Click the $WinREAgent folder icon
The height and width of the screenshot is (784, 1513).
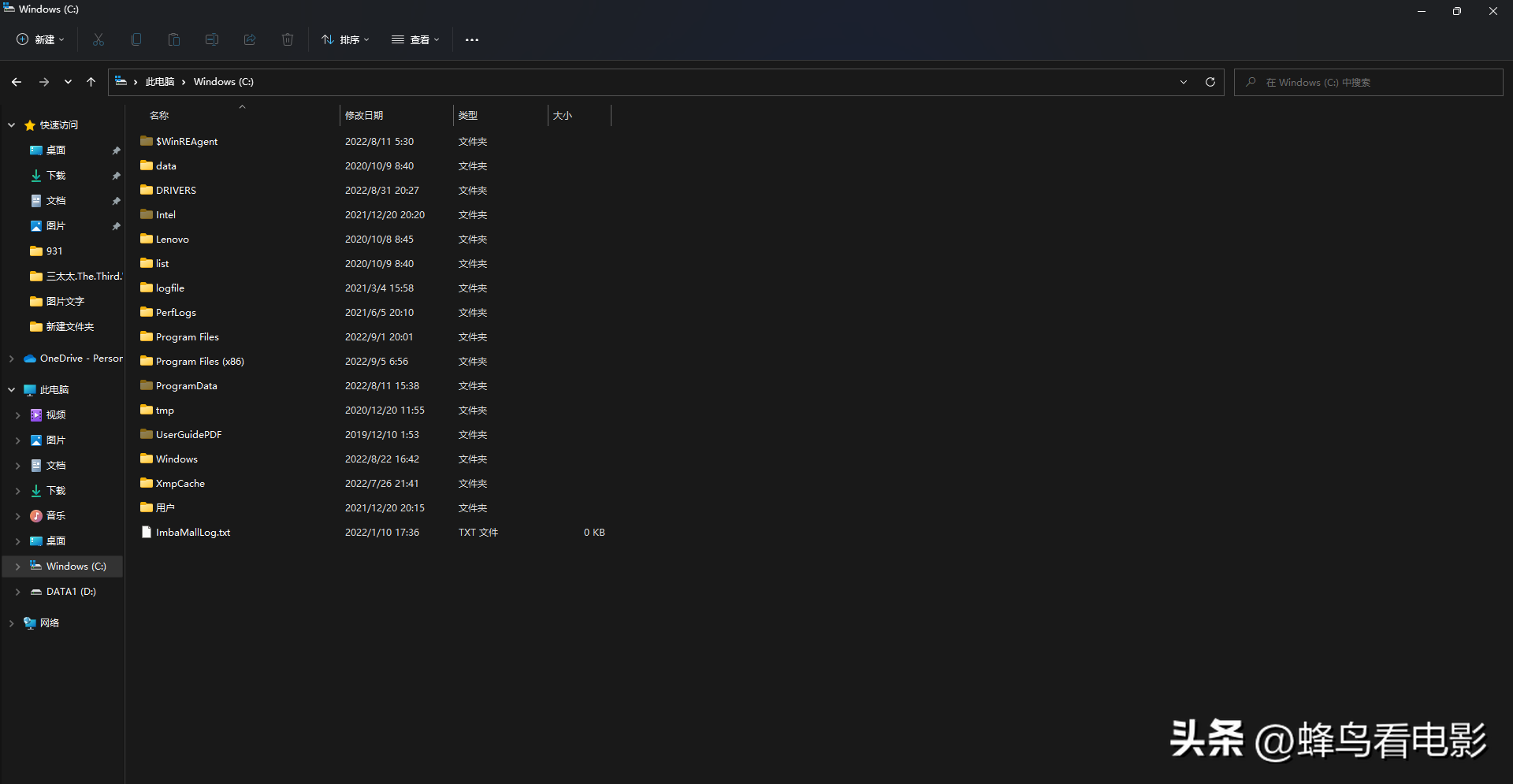pyautogui.click(x=147, y=141)
